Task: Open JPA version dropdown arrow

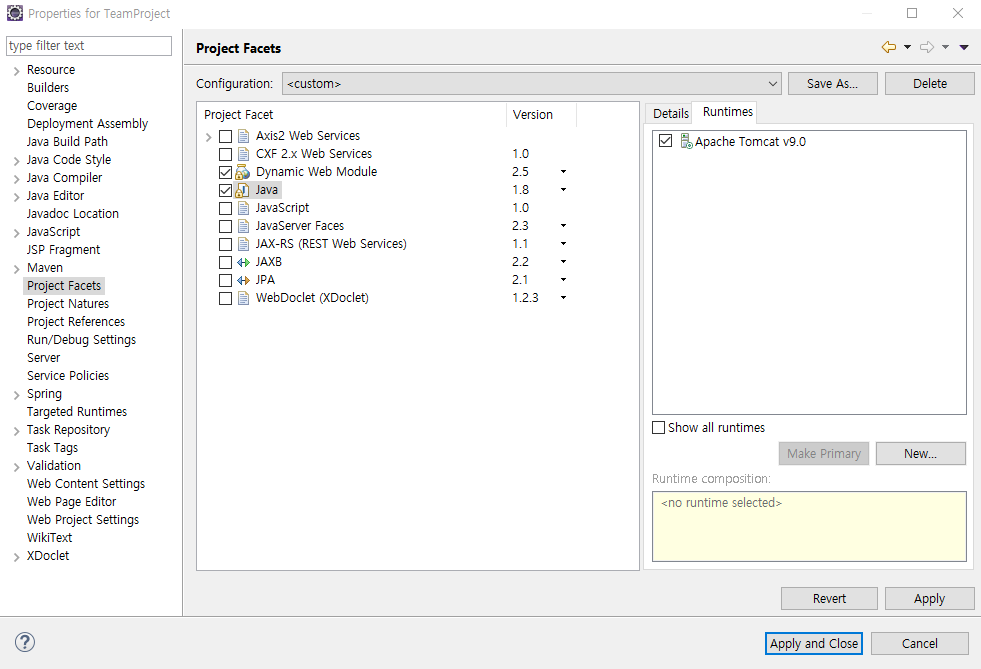Action: [x=563, y=280]
